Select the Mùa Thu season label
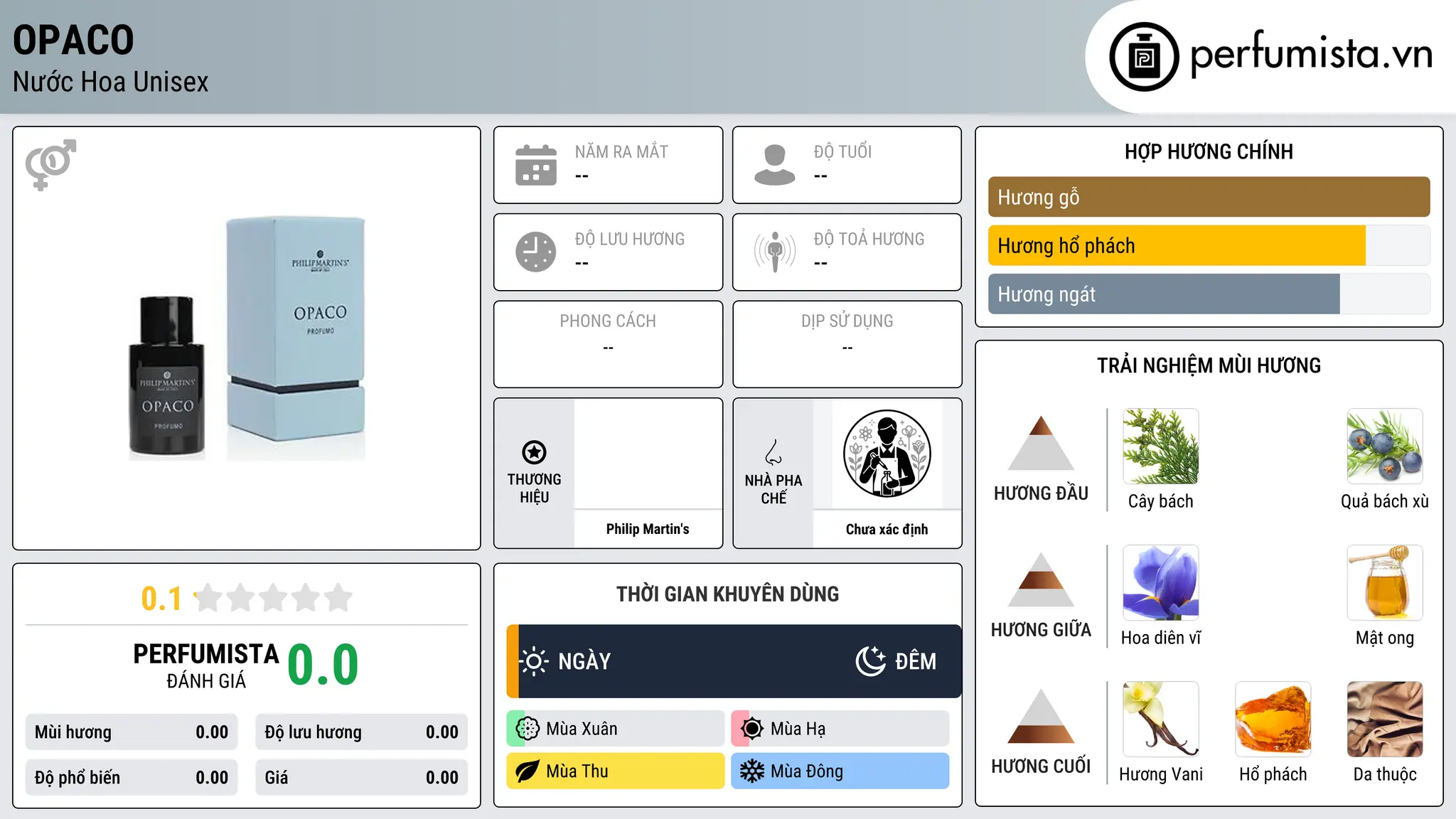1456x819 pixels. (x=577, y=771)
